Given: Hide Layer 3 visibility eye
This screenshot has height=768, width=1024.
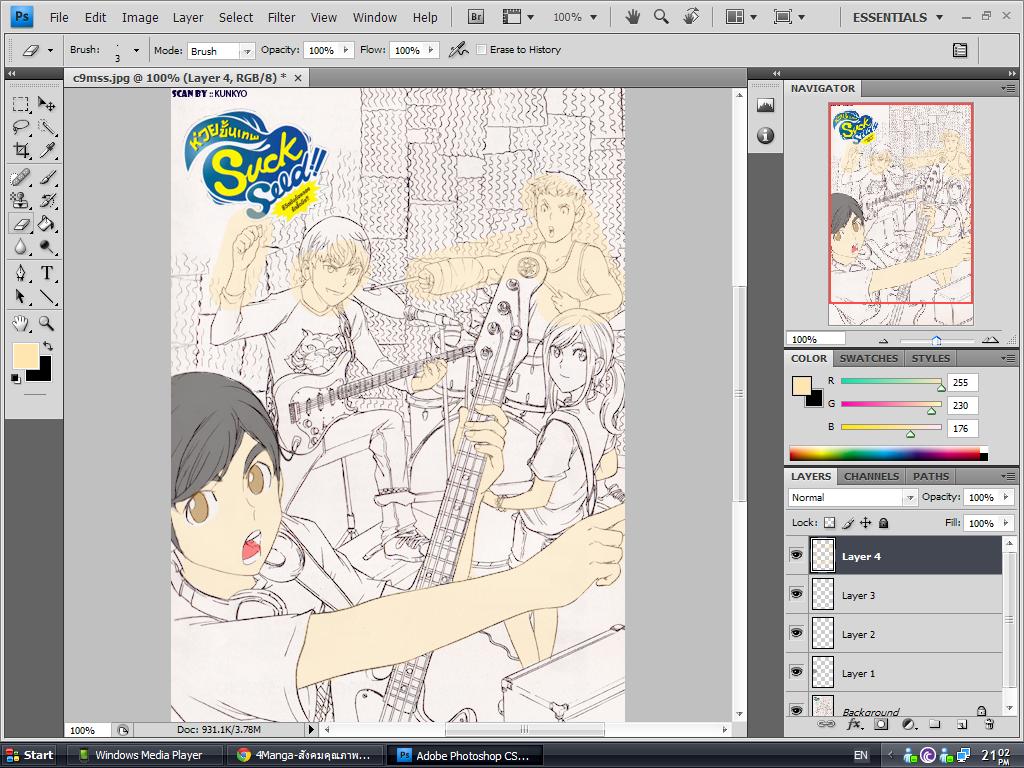Looking at the screenshot, I should [796, 594].
